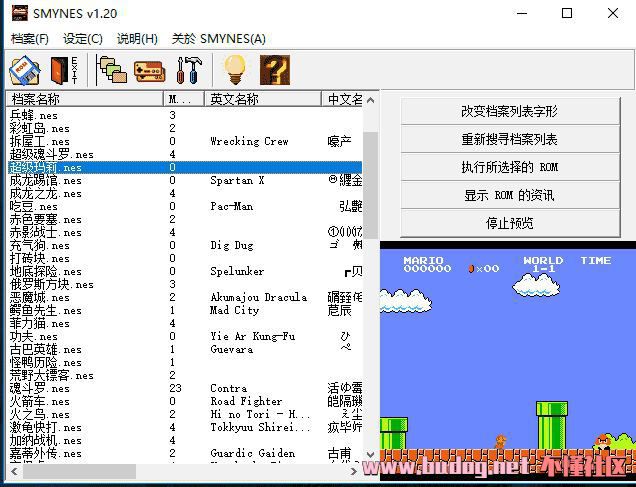The height and width of the screenshot is (487, 636).
Task: Select 火之鸟.nes in the file list
Action: (x=40, y=414)
